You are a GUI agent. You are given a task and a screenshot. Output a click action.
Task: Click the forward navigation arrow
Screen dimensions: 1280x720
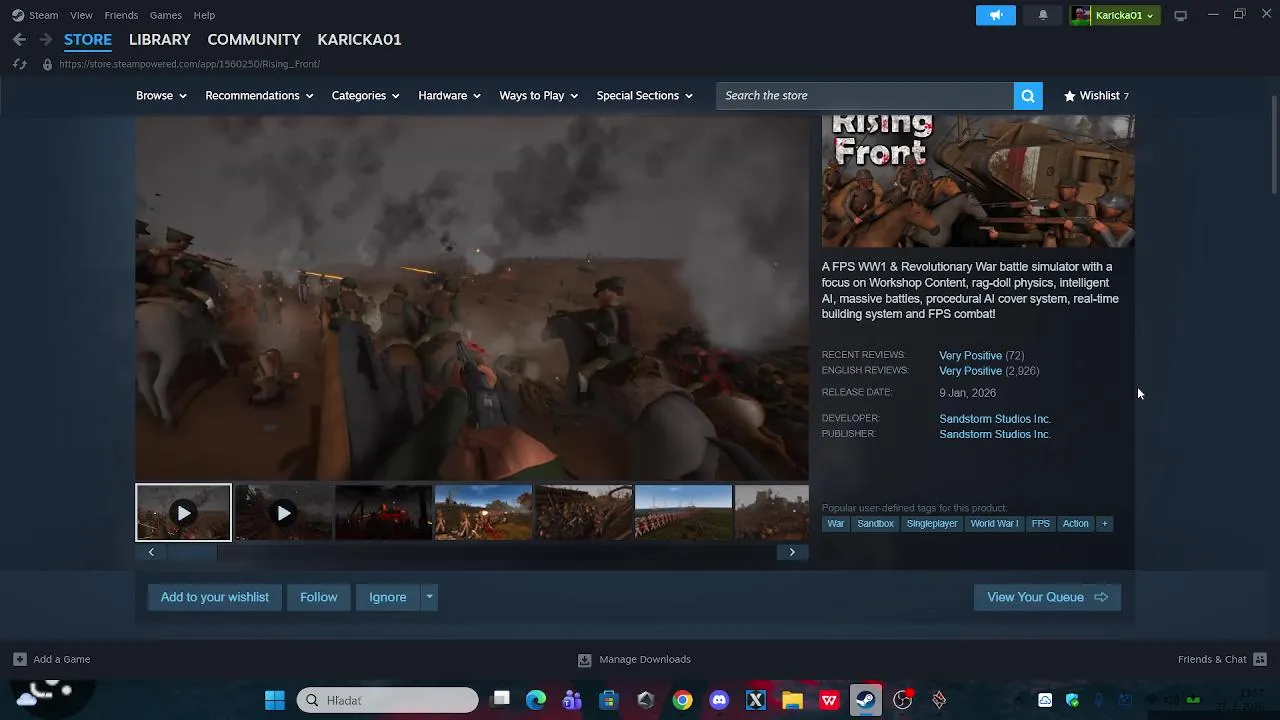pyautogui.click(x=45, y=39)
